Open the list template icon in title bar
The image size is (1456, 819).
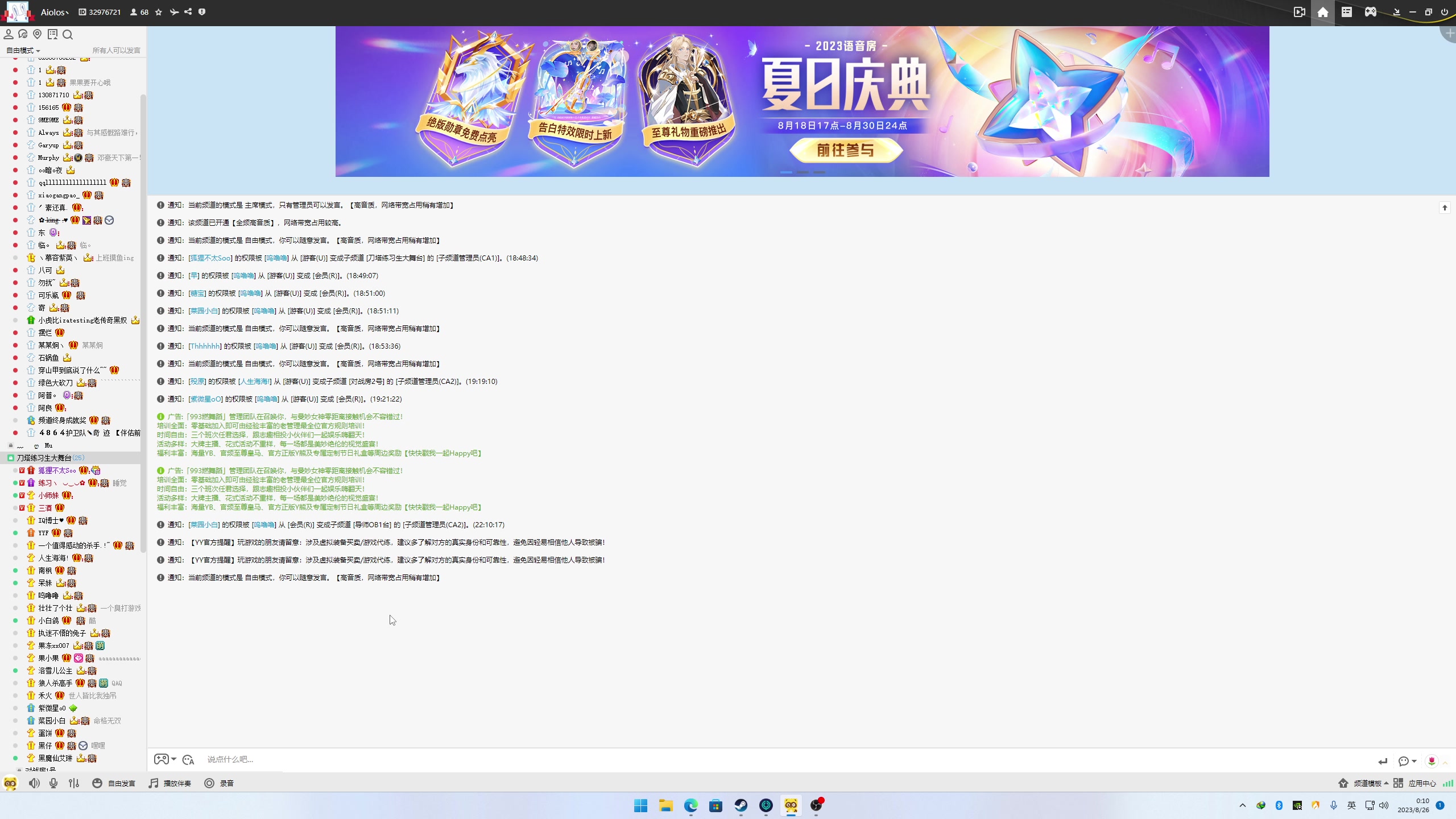pyautogui.click(x=1347, y=12)
